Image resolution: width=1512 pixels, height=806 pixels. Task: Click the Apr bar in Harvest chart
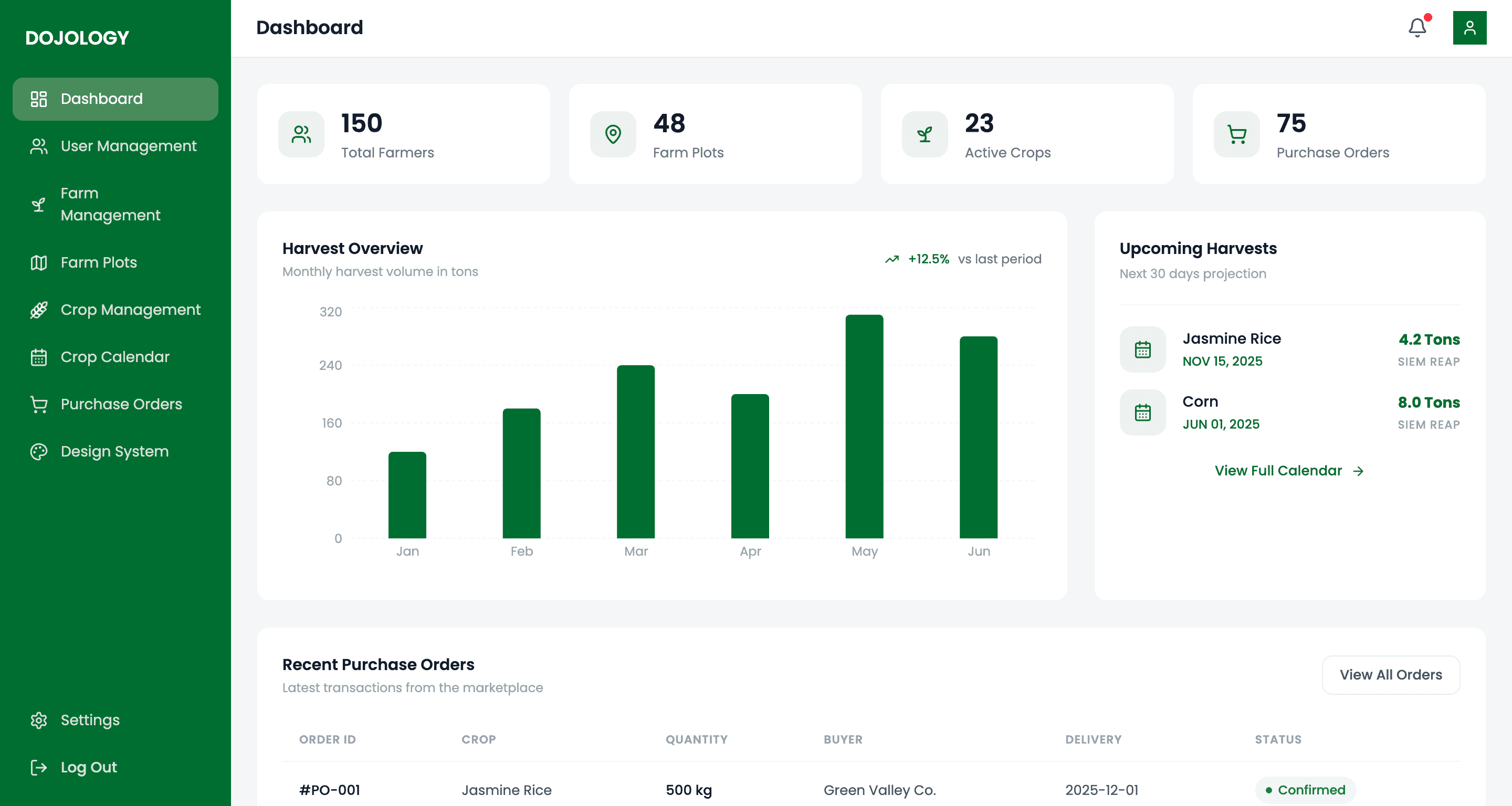click(x=750, y=466)
